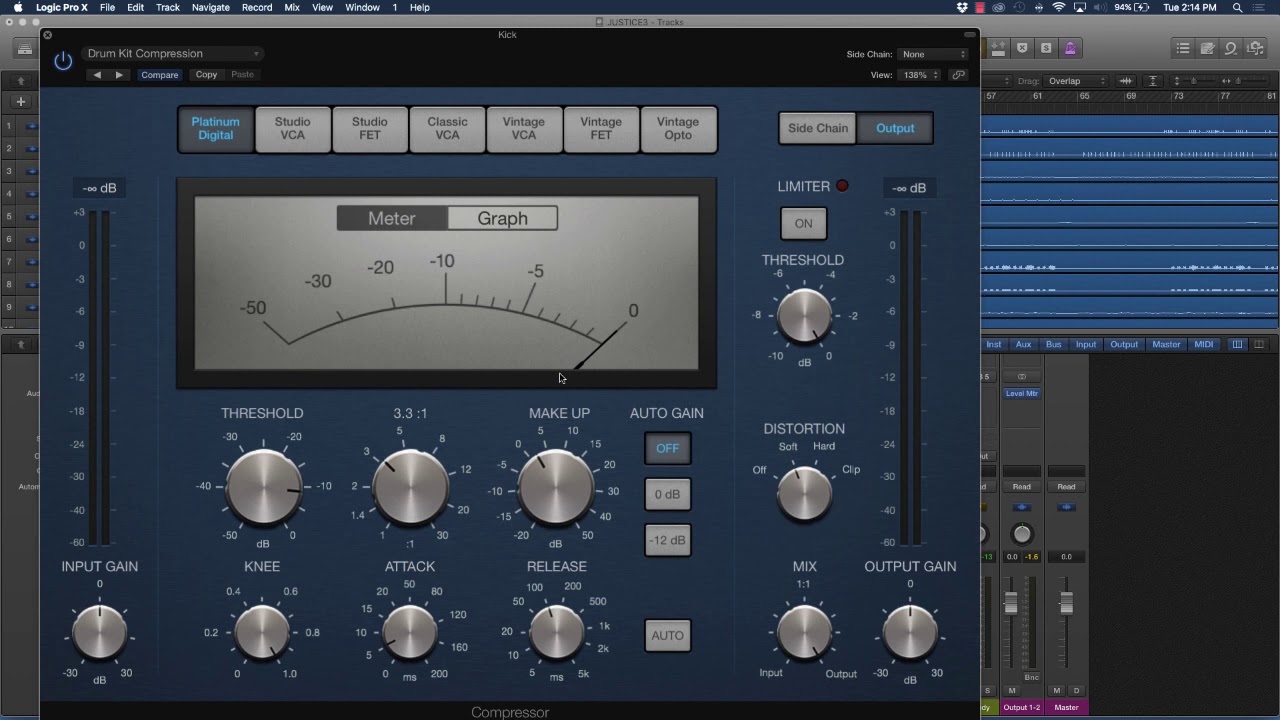Click the solo S icon in toolbar
This screenshot has height=720, width=1280.
tap(1046, 48)
